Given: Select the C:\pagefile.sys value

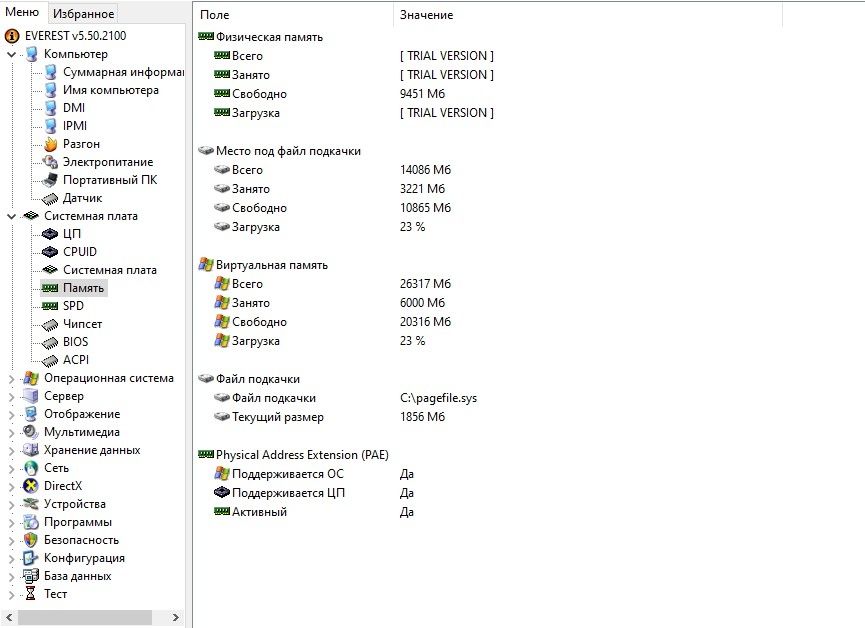Looking at the screenshot, I should point(439,398).
